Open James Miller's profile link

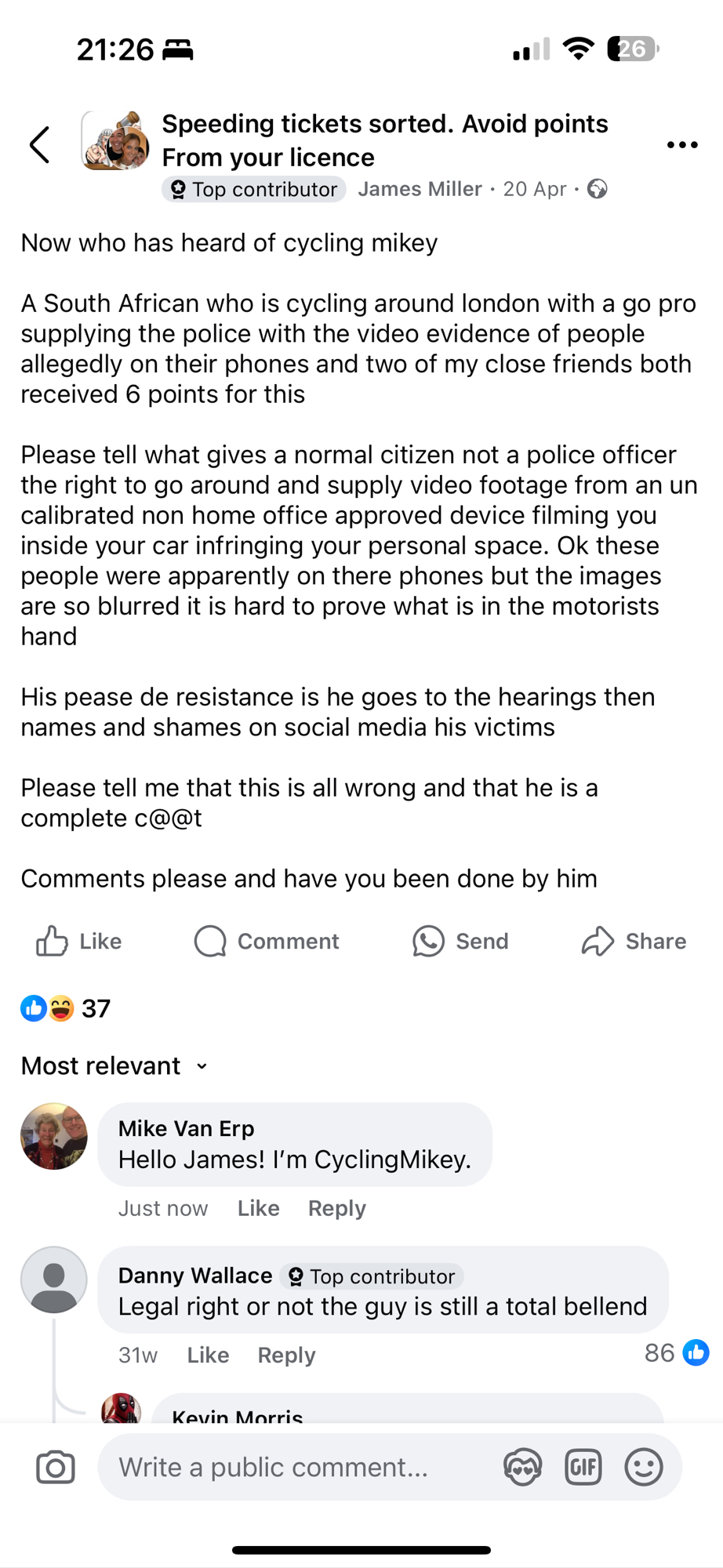(x=420, y=189)
